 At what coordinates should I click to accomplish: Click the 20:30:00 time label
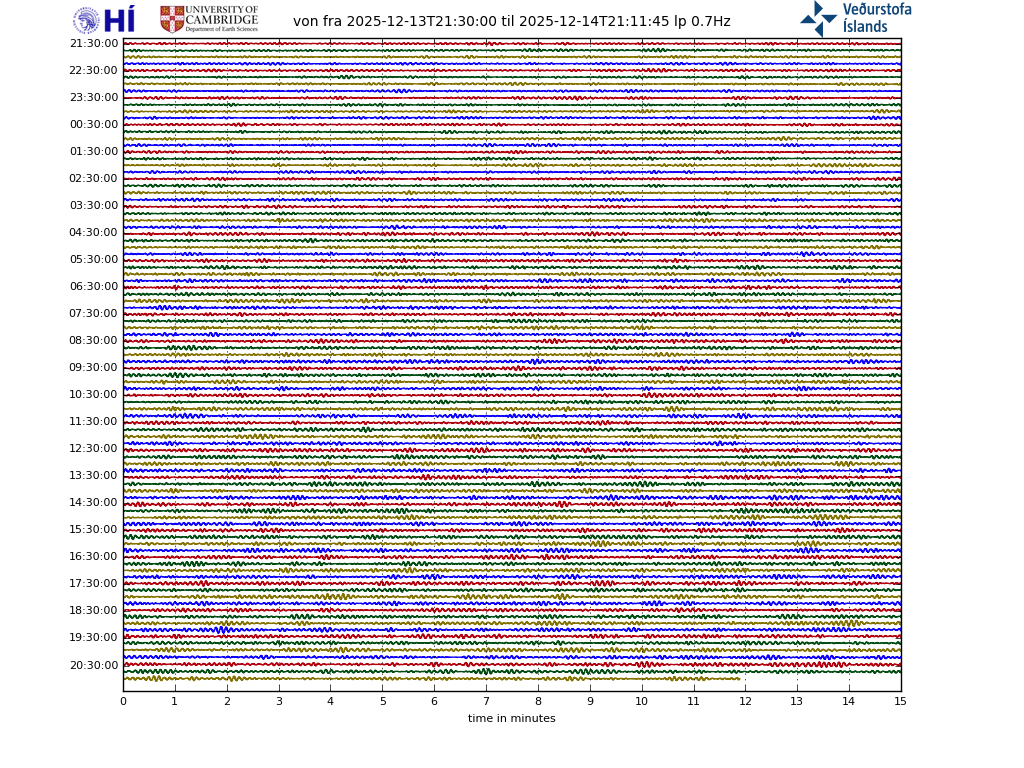click(94, 665)
